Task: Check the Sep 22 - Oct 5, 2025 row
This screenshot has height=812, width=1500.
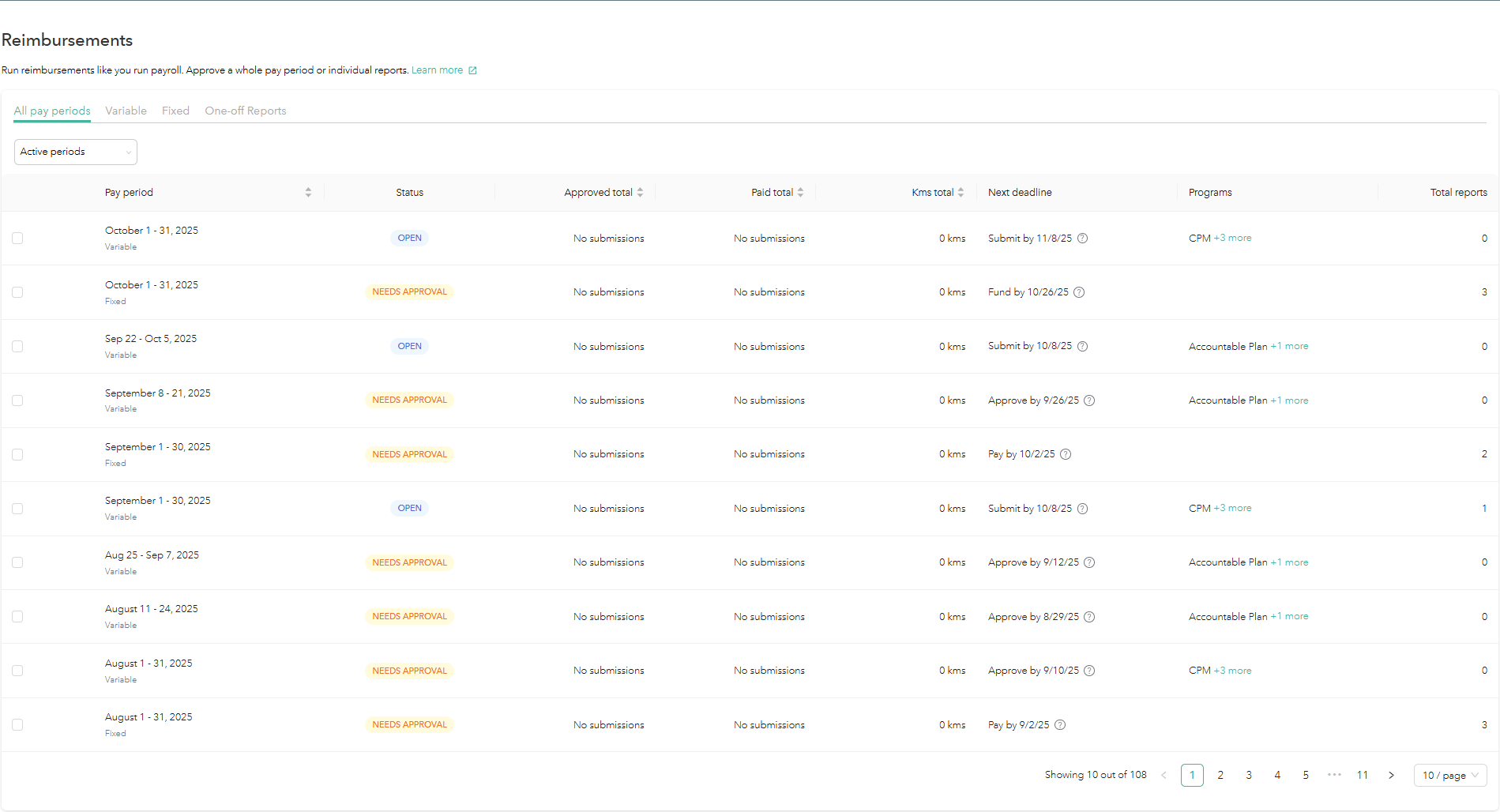Action: [x=17, y=347]
